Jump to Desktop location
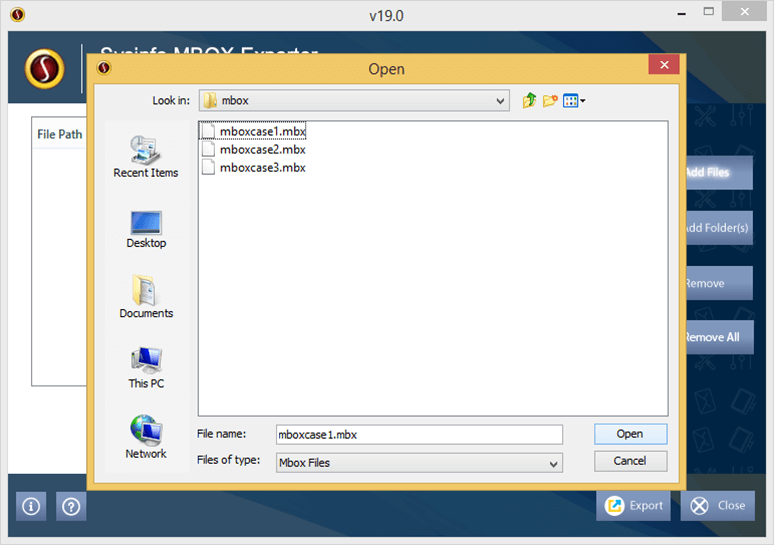The image size is (775, 545). [146, 229]
